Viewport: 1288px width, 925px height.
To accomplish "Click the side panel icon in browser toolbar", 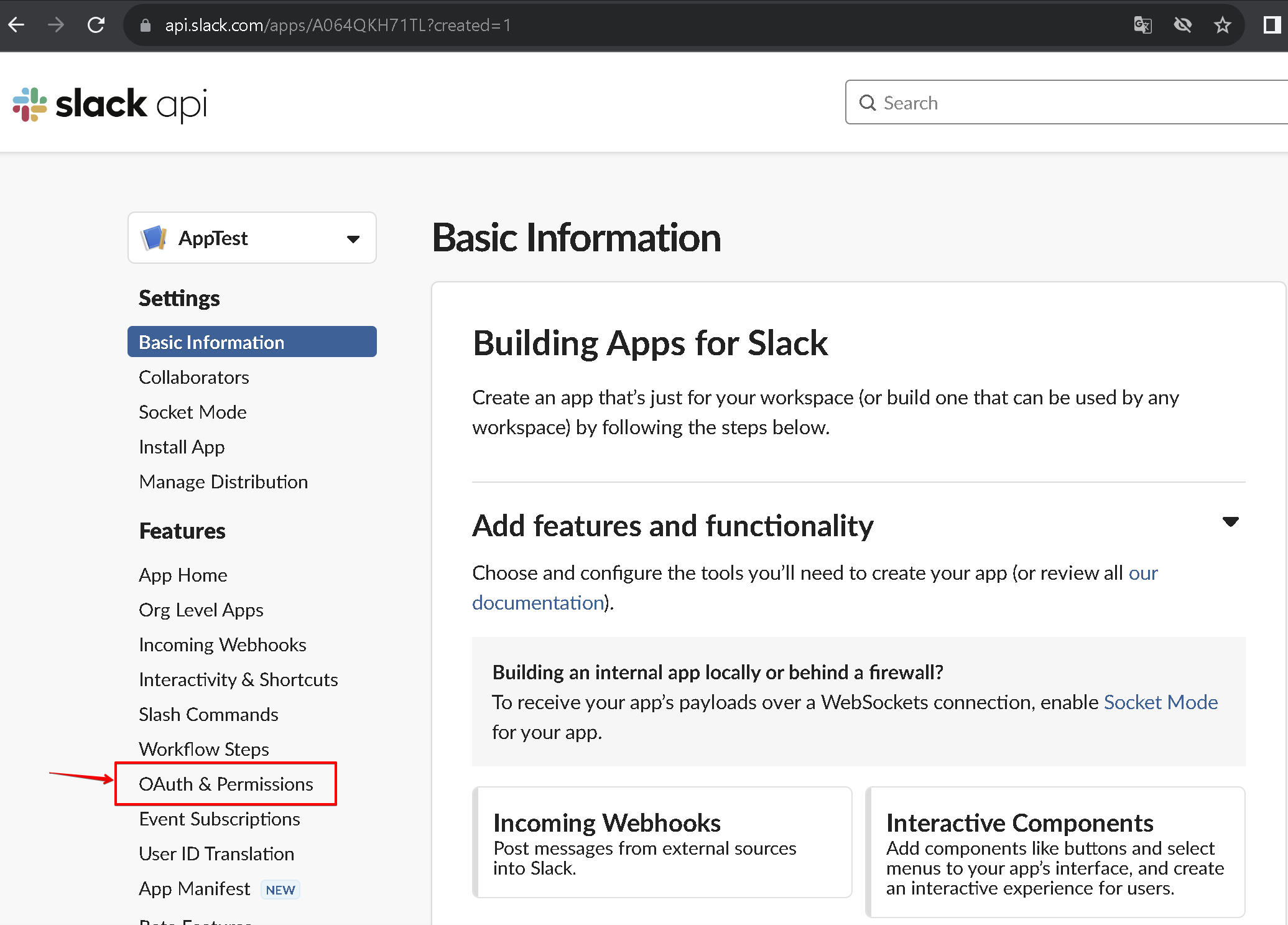I will pos(1271,25).
